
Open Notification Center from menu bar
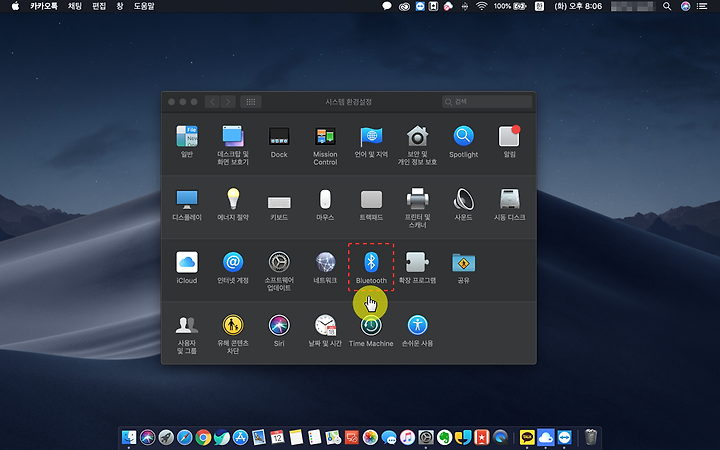coord(702,6)
